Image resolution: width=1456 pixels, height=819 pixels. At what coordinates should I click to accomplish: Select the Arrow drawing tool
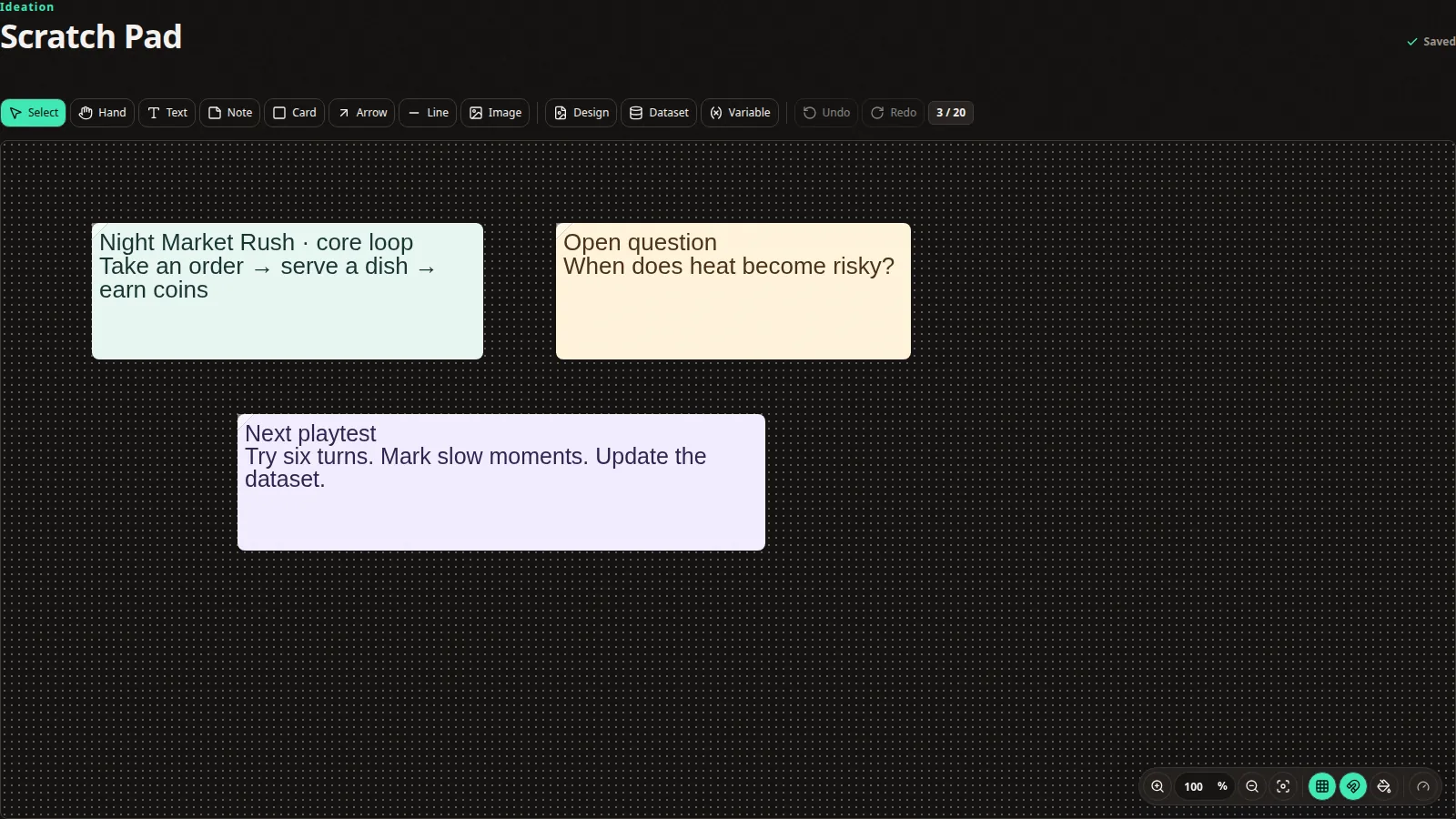(362, 113)
